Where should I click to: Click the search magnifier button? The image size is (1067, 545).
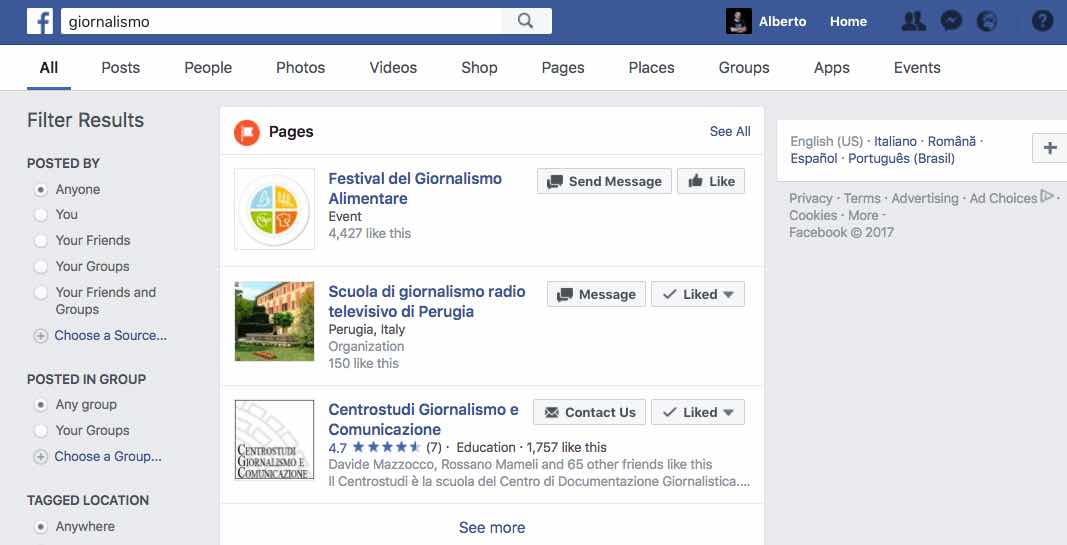click(x=526, y=21)
